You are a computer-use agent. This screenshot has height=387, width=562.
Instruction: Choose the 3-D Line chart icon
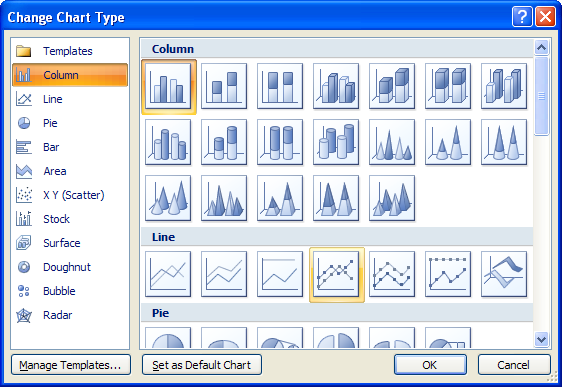point(504,274)
